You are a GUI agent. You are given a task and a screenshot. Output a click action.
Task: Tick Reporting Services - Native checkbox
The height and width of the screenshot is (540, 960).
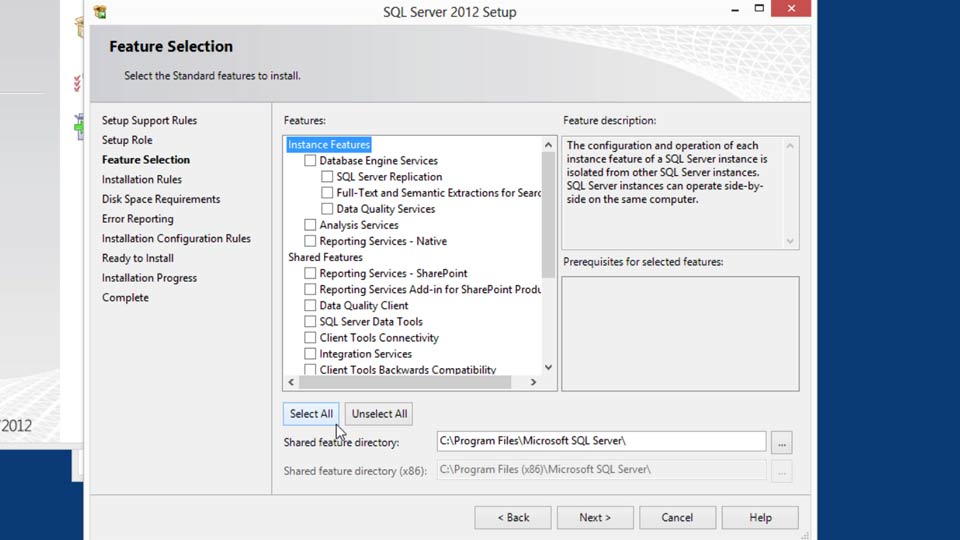pyautogui.click(x=310, y=241)
